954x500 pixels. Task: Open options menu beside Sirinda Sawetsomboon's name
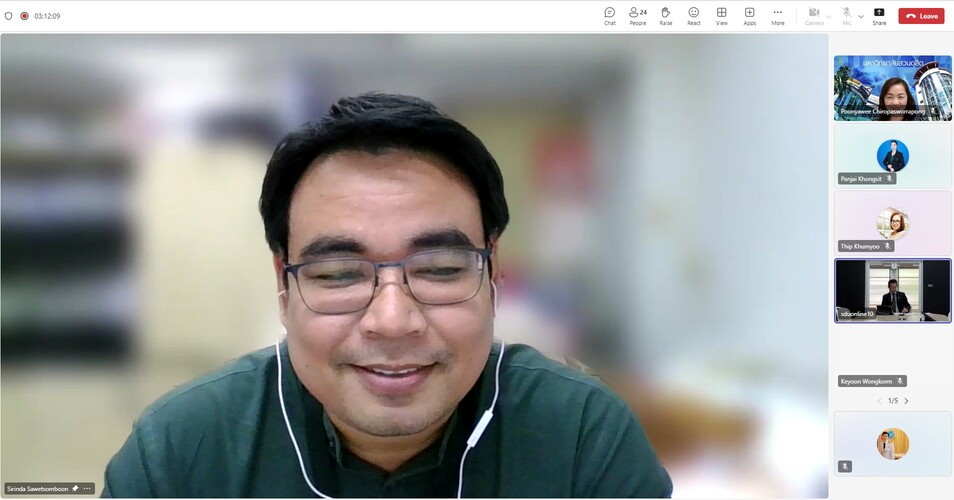click(x=87, y=489)
